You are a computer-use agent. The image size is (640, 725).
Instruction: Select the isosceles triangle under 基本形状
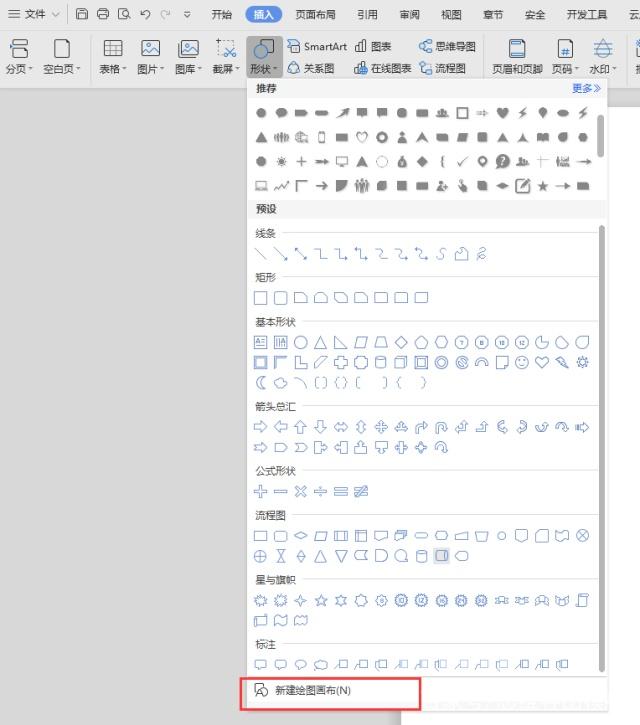320,342
